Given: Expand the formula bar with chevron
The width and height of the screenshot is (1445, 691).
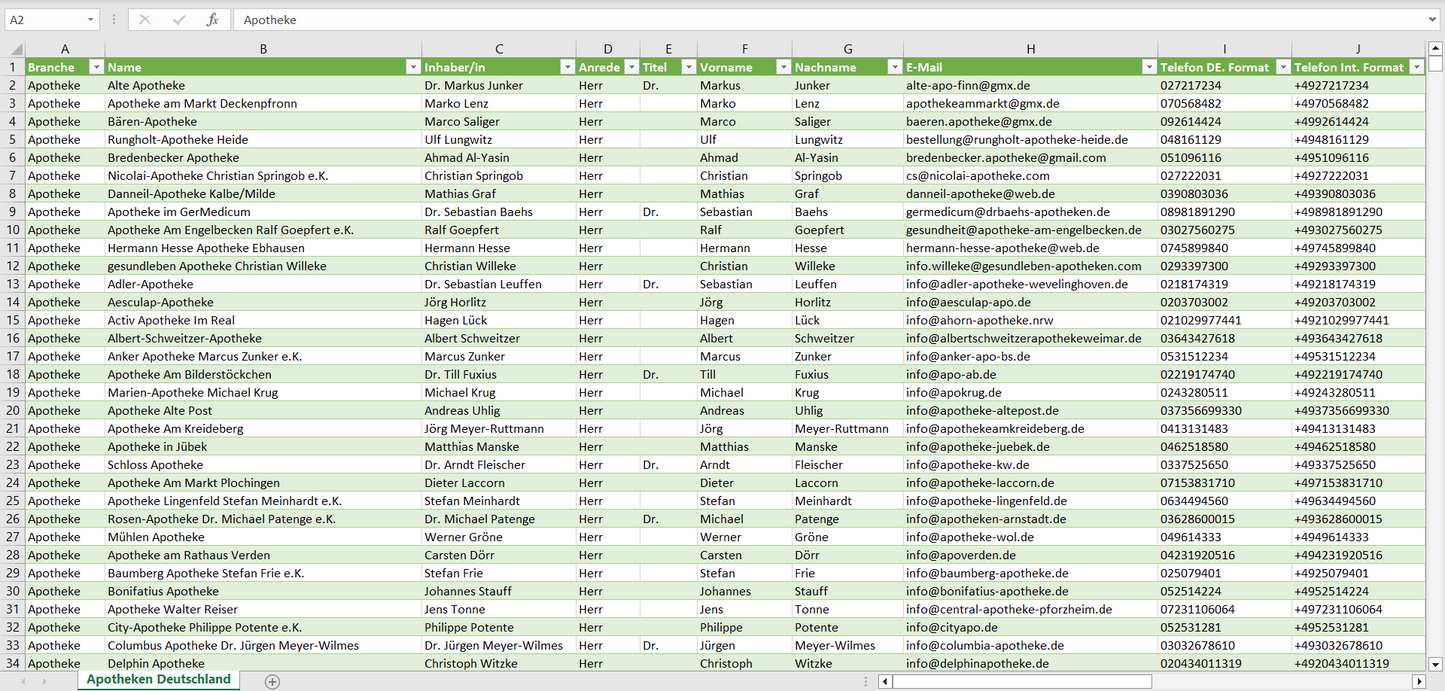Looking at the screenshot, I should click(1433, 20).
